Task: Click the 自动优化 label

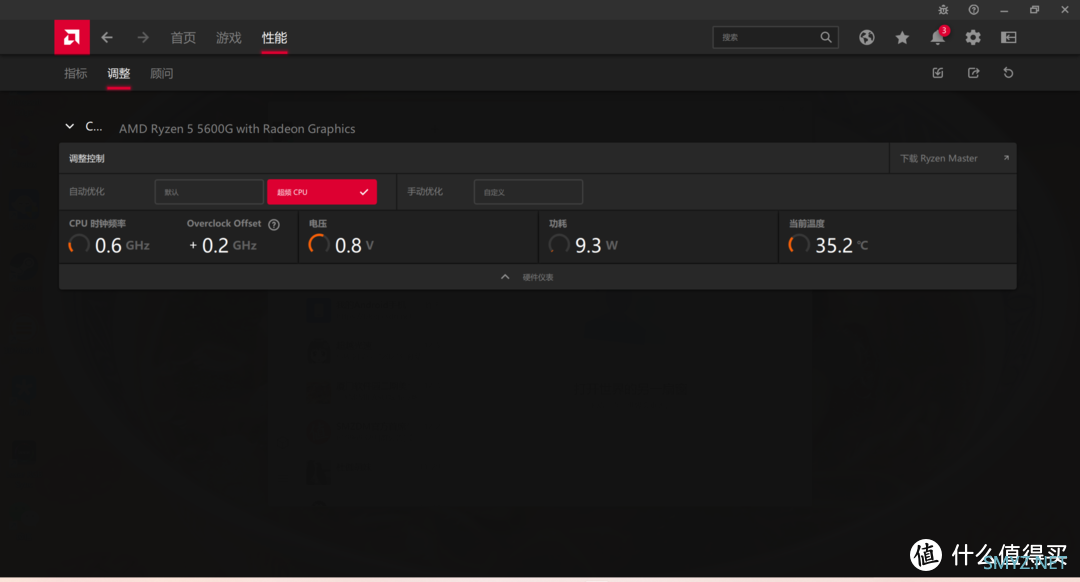Action: point(87,191)
